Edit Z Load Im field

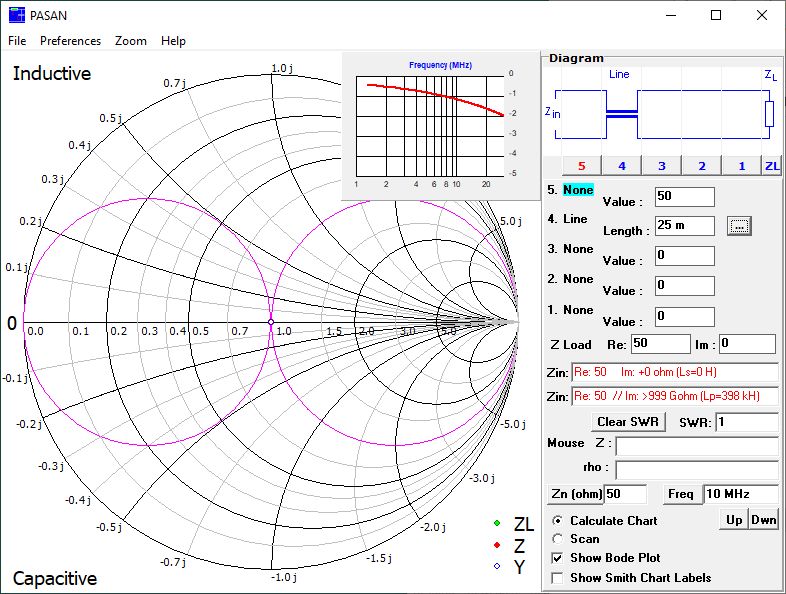[747, 344]
